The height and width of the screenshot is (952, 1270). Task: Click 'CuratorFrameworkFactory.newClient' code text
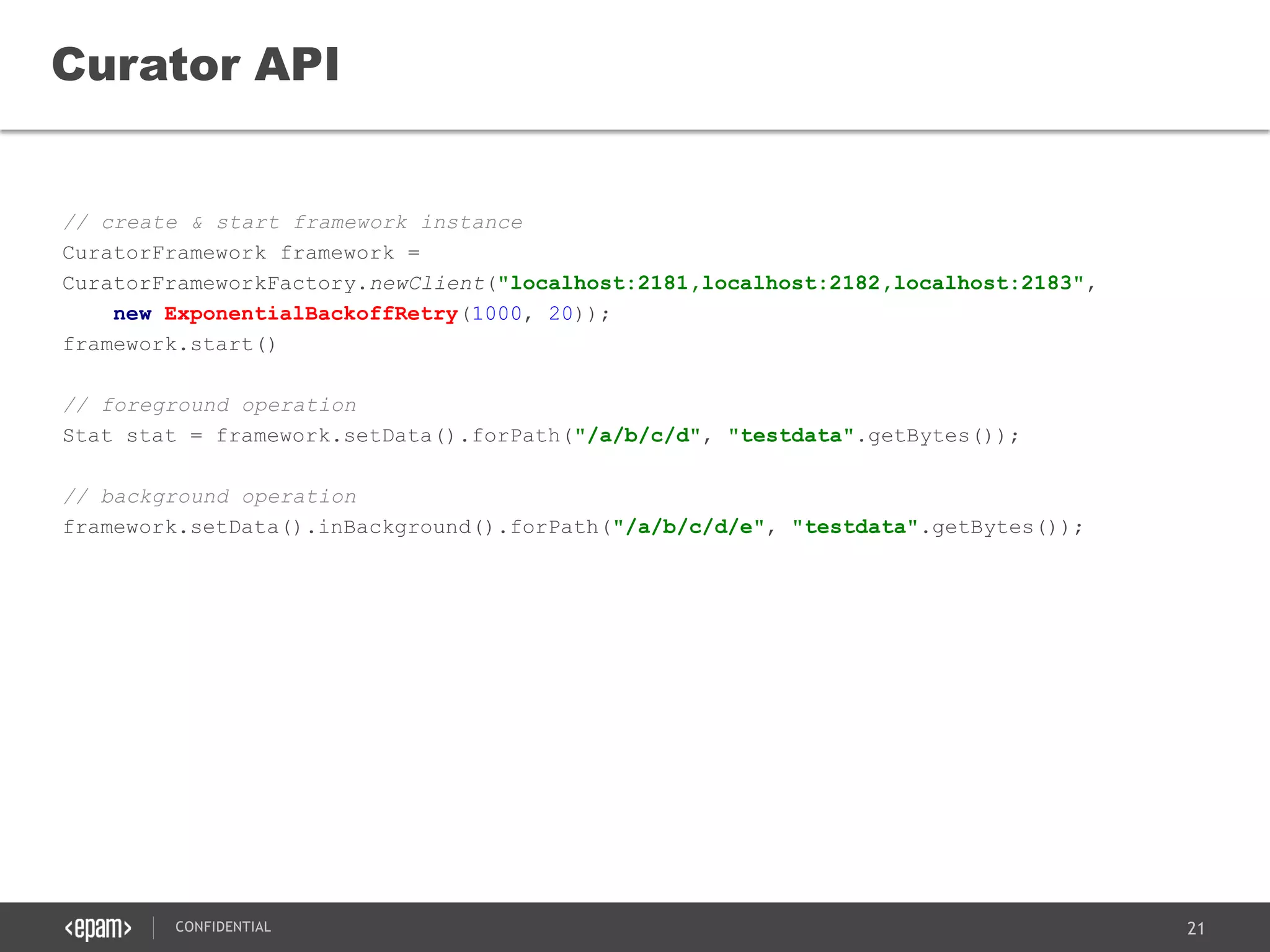(273, 283)
